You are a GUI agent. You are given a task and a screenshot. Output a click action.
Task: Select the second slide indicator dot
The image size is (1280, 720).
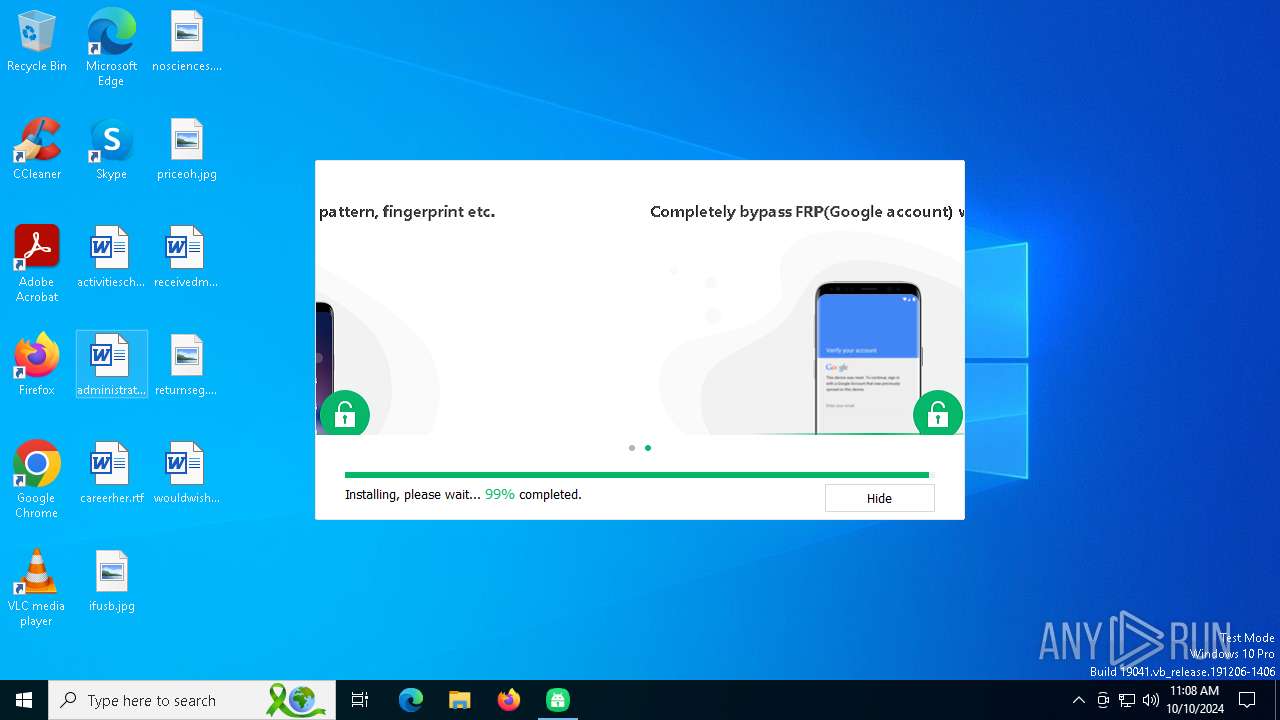pos(648,448)
